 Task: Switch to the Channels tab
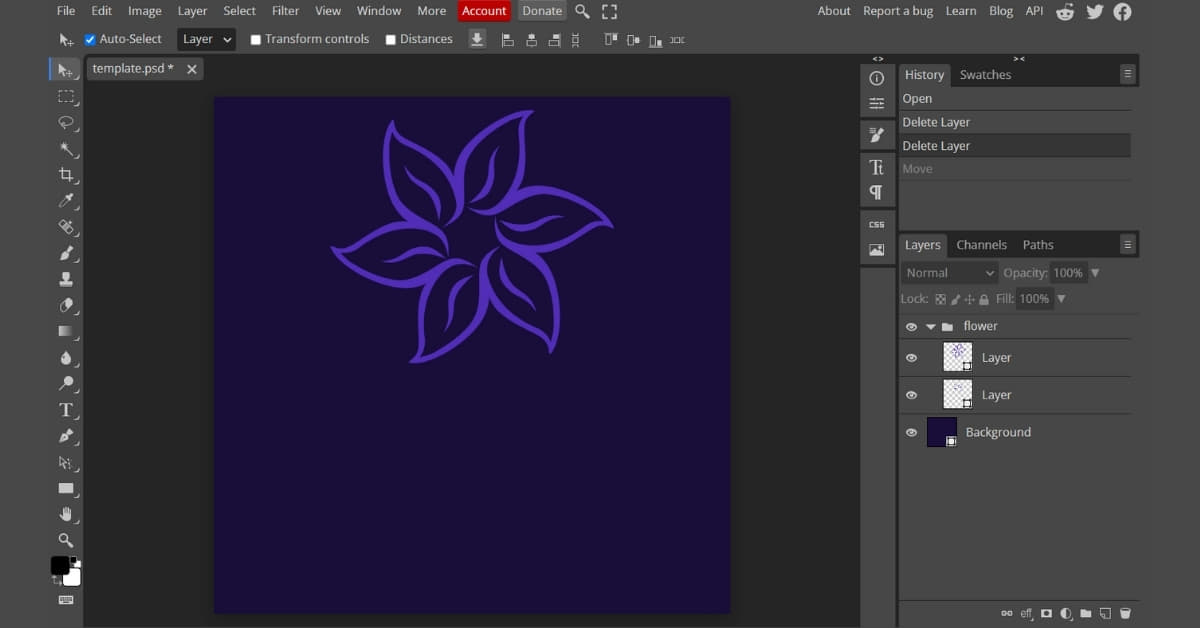pos(981,245)
